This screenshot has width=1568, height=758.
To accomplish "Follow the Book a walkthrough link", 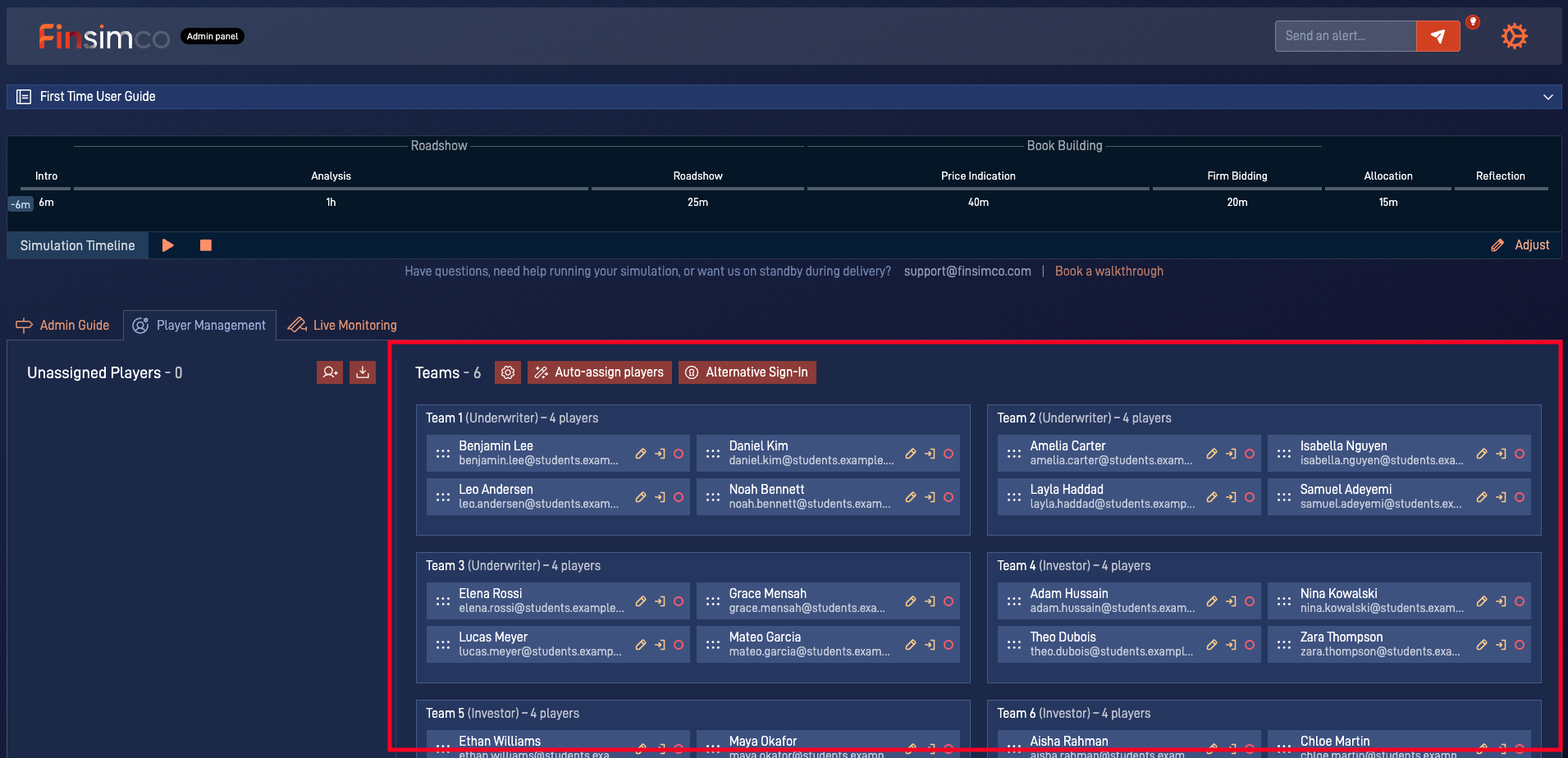I will tap(1109, 272).
